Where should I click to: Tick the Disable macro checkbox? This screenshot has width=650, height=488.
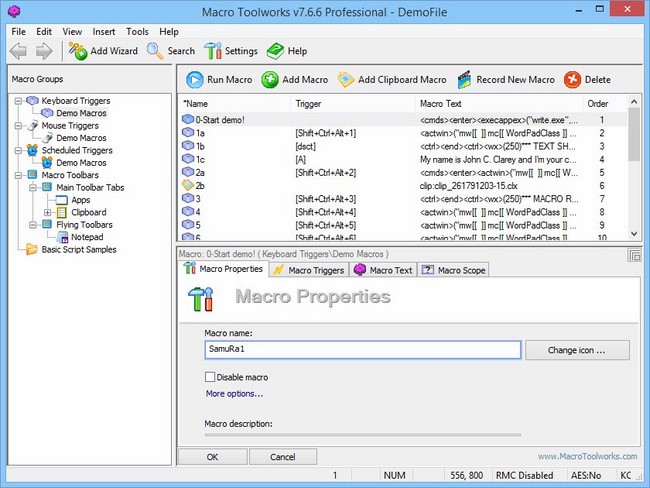210,377
